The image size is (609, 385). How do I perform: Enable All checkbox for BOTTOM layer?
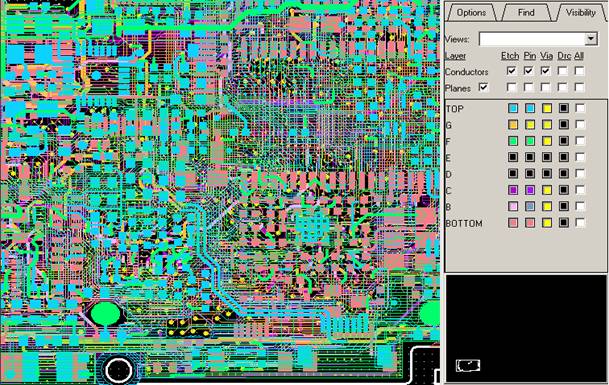[579, 223]
